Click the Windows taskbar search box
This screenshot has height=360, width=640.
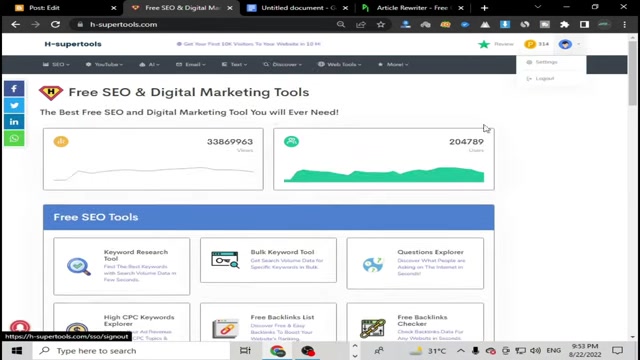[131, 351]
